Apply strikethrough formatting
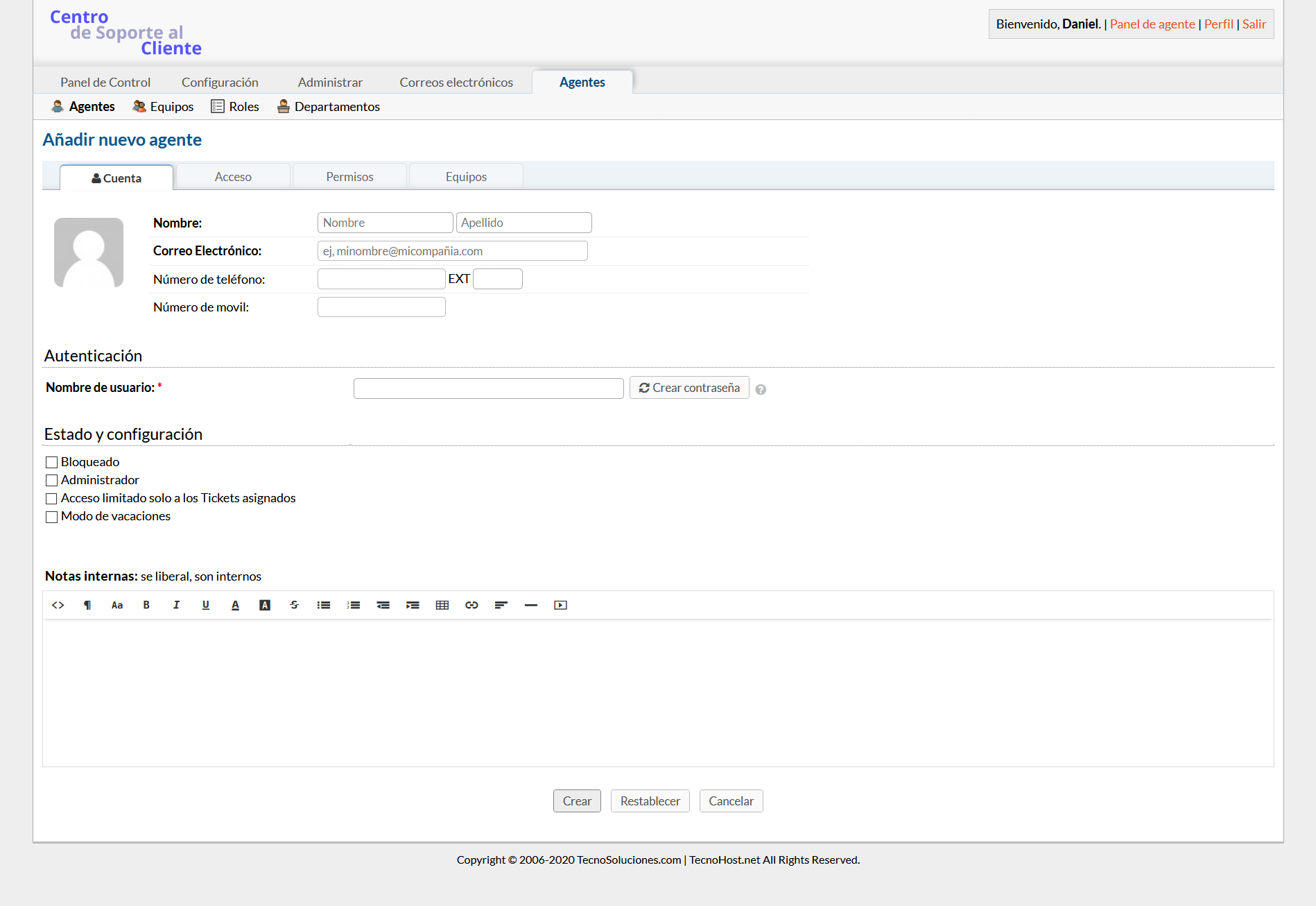Screen dimensions: 1316x906 tap(294, 605)
